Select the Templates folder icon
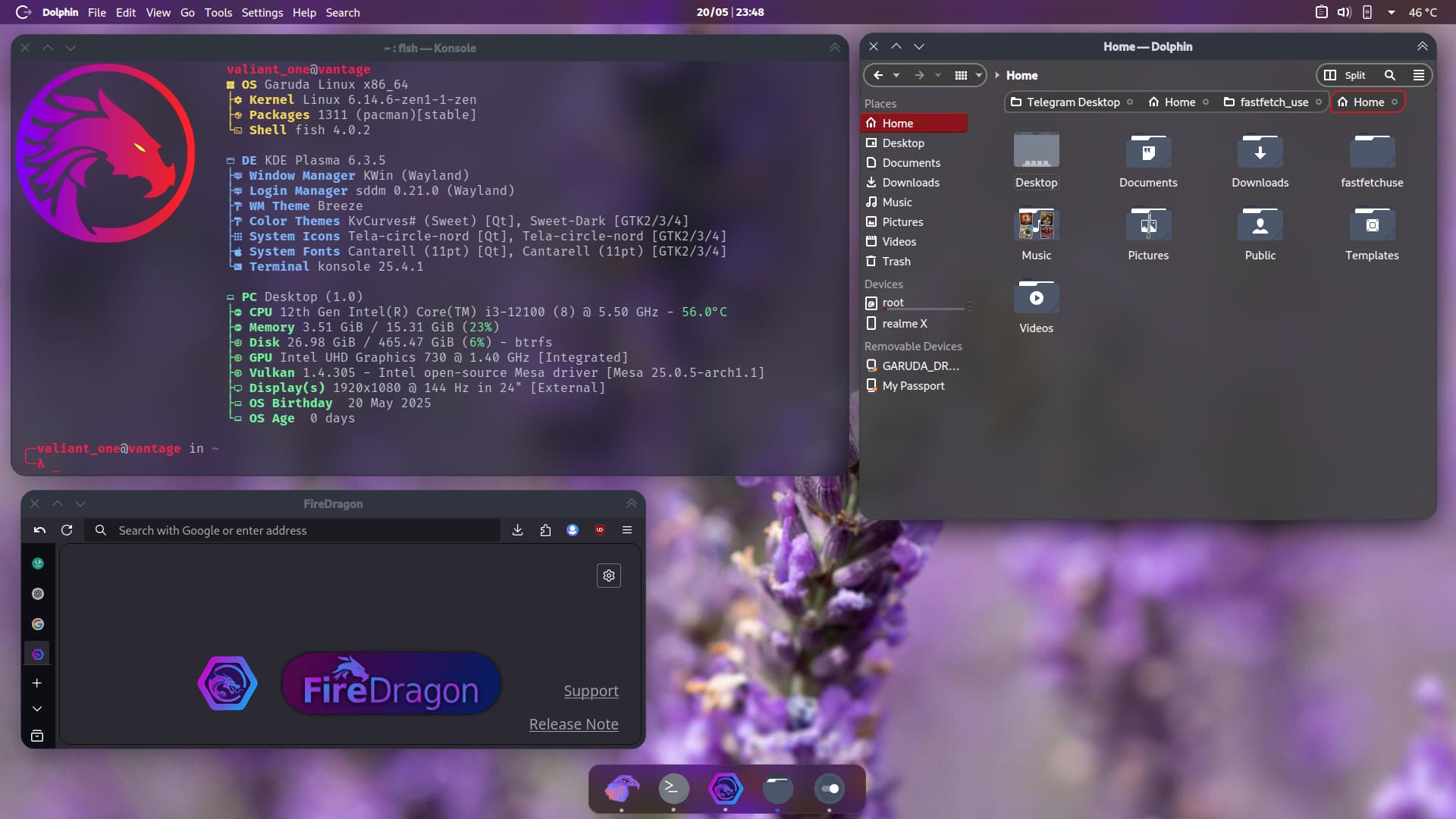This screenshot has height=819, width=1456. point(1372,224)
